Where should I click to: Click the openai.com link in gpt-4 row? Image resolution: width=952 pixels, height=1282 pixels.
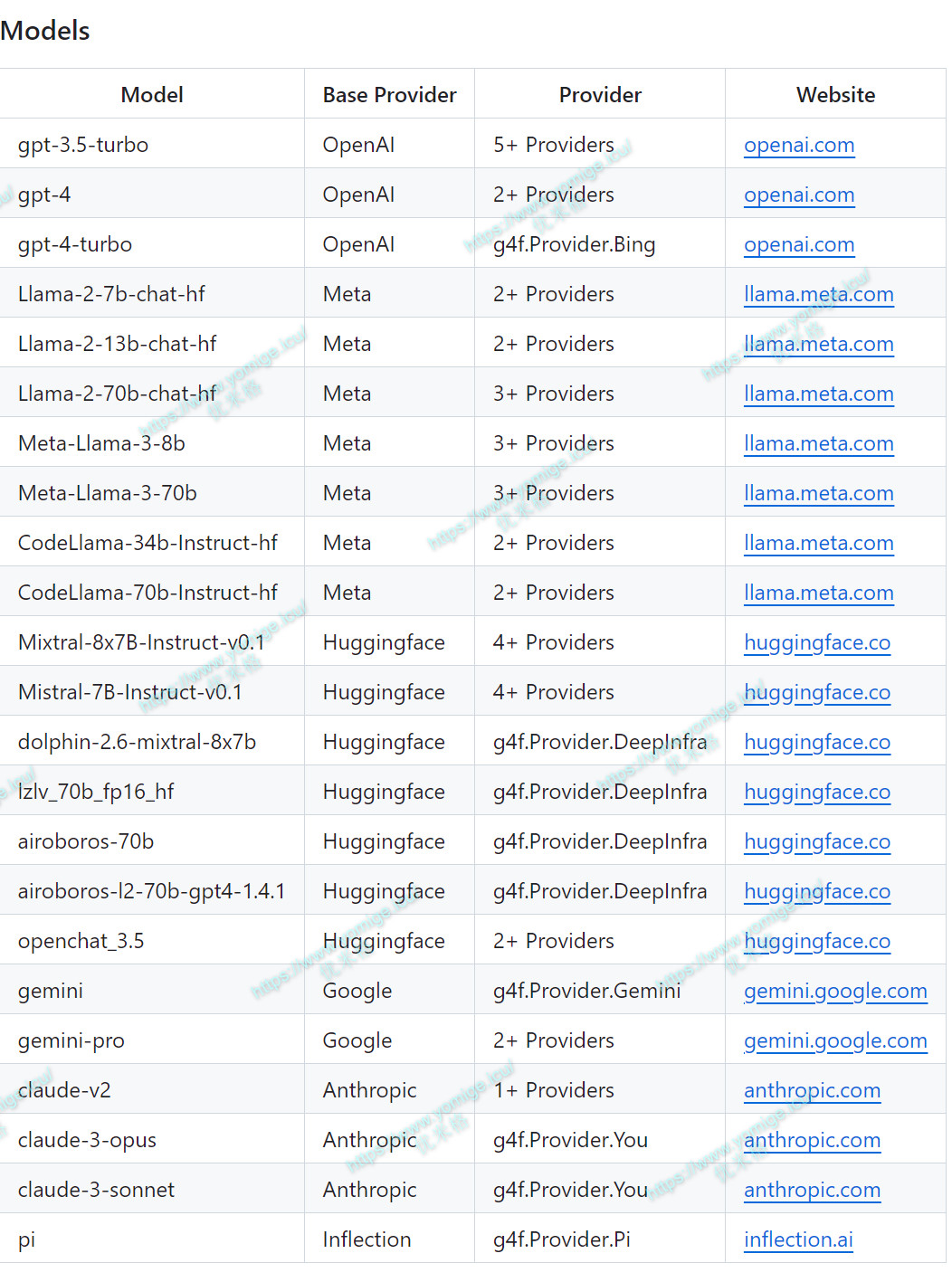798,195
